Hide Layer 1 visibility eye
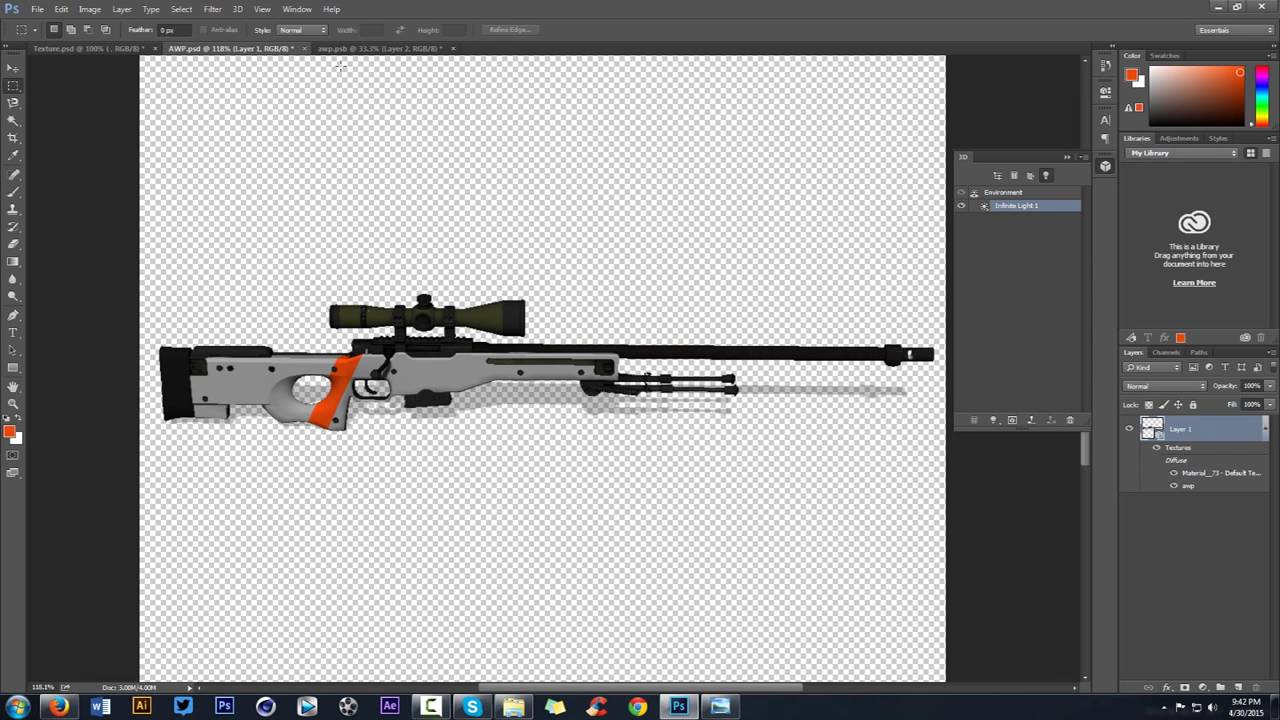 tap(1129, 429)
